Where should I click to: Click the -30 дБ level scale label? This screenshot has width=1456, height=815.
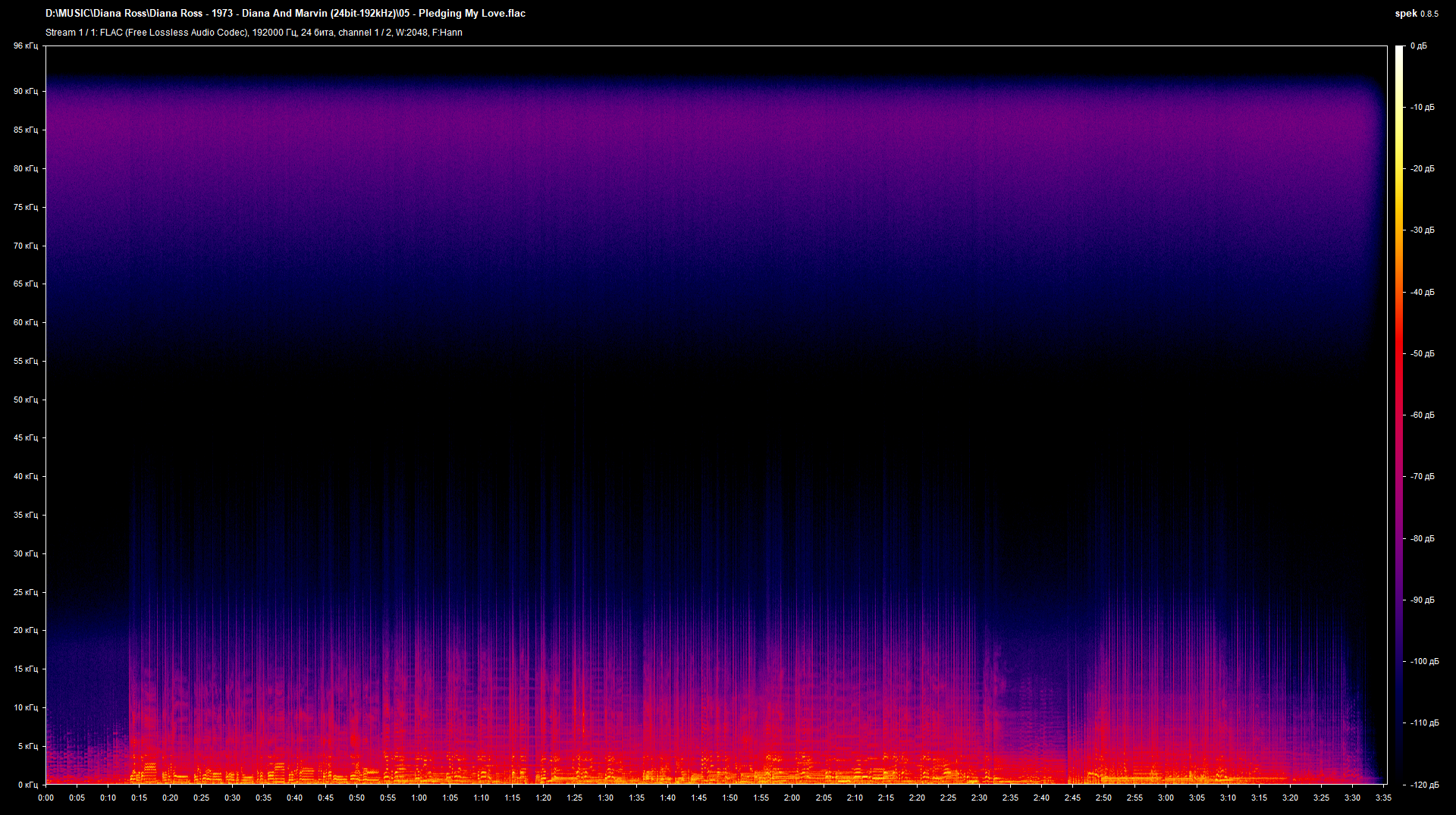click(1422, 230)
